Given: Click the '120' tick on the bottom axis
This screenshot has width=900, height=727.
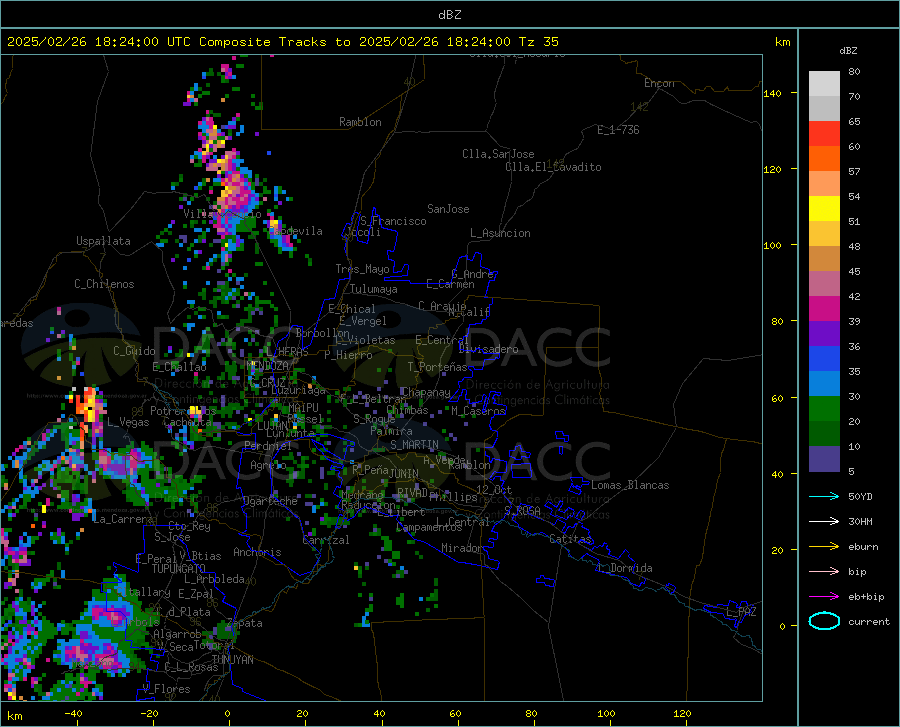Looking at the screenshot, I should [682, 714].
